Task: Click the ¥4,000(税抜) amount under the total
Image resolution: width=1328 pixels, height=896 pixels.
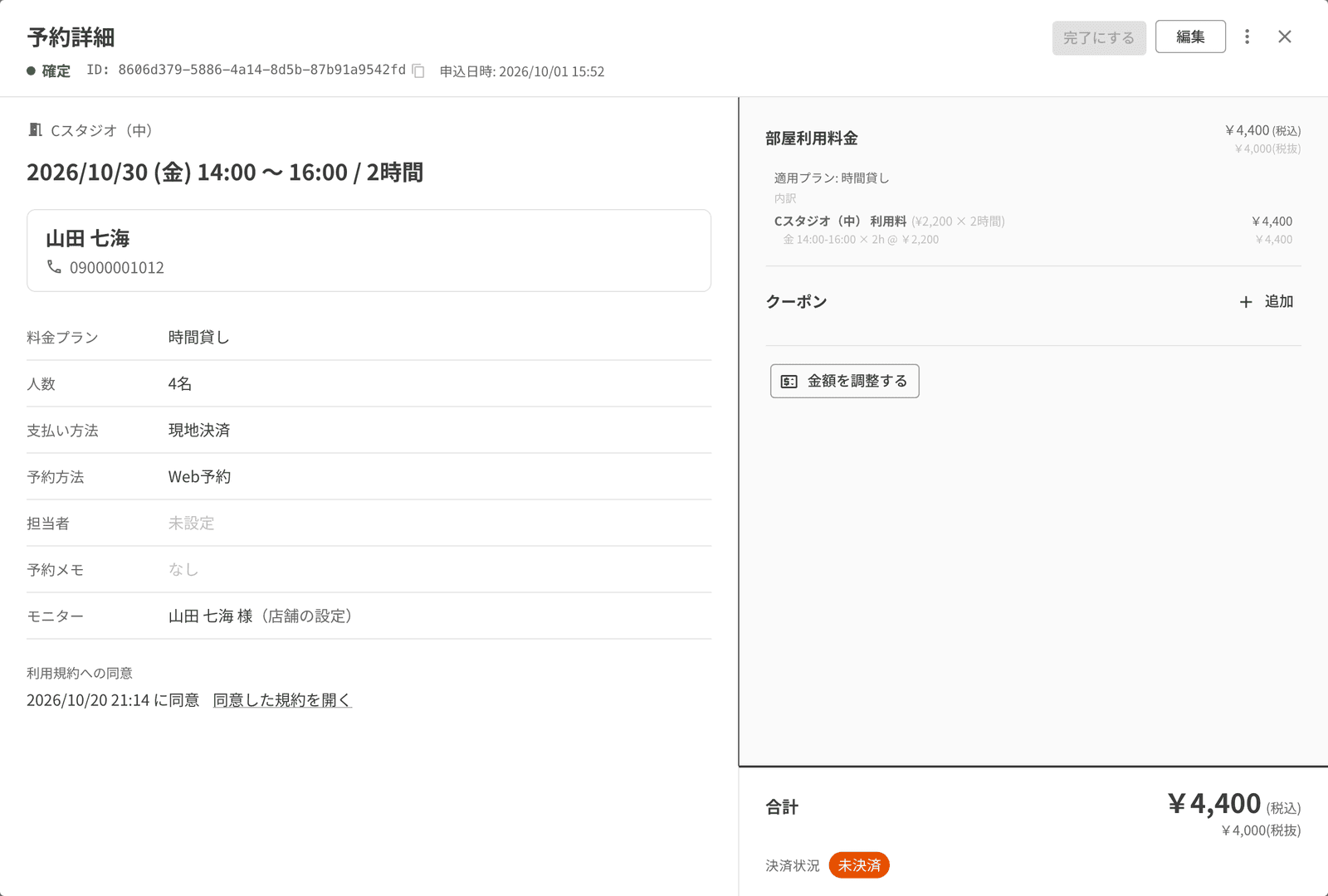Action: [1261, 830]
